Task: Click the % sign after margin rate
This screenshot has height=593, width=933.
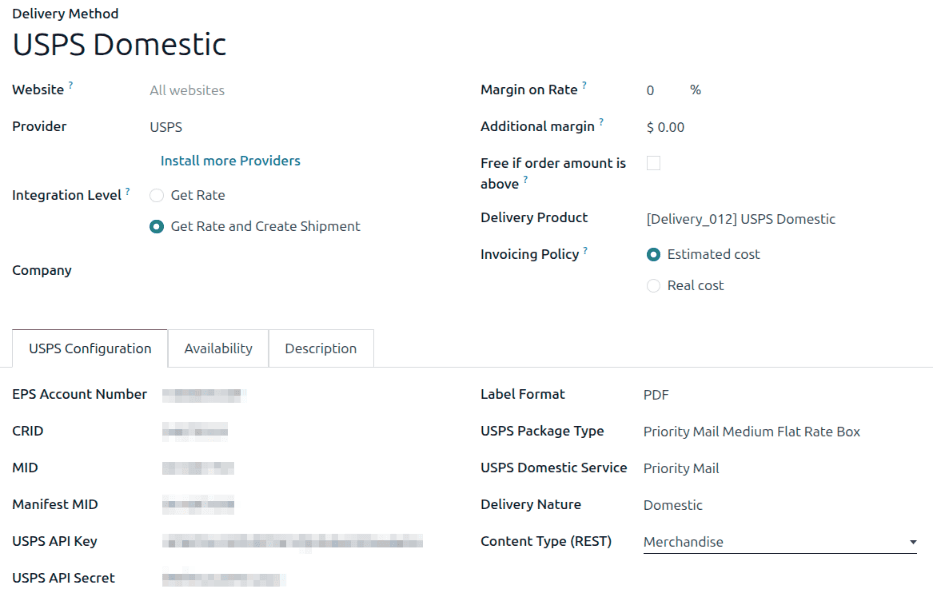Action: pos(696,90)
